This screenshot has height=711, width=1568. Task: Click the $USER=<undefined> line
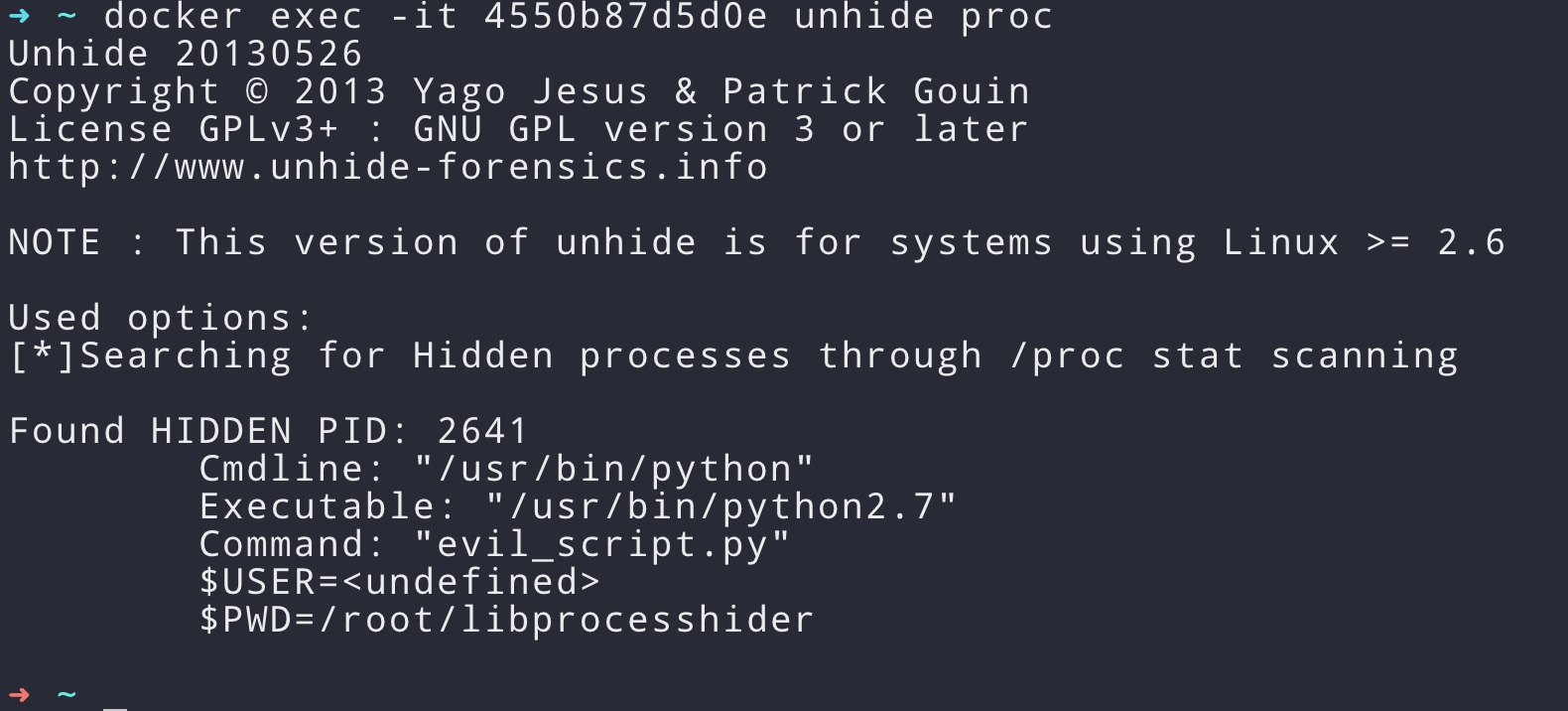click(x=400, y=583)
